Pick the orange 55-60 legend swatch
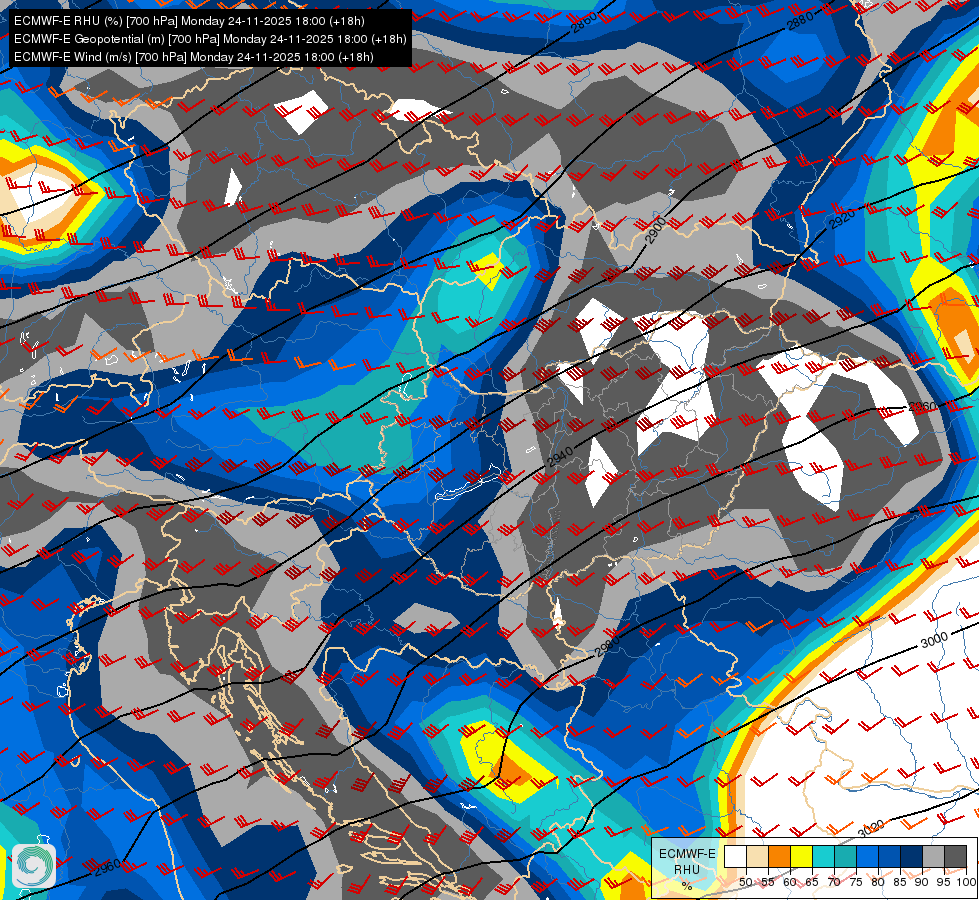This screenshot has height=900, width=979. coord(779,857)
